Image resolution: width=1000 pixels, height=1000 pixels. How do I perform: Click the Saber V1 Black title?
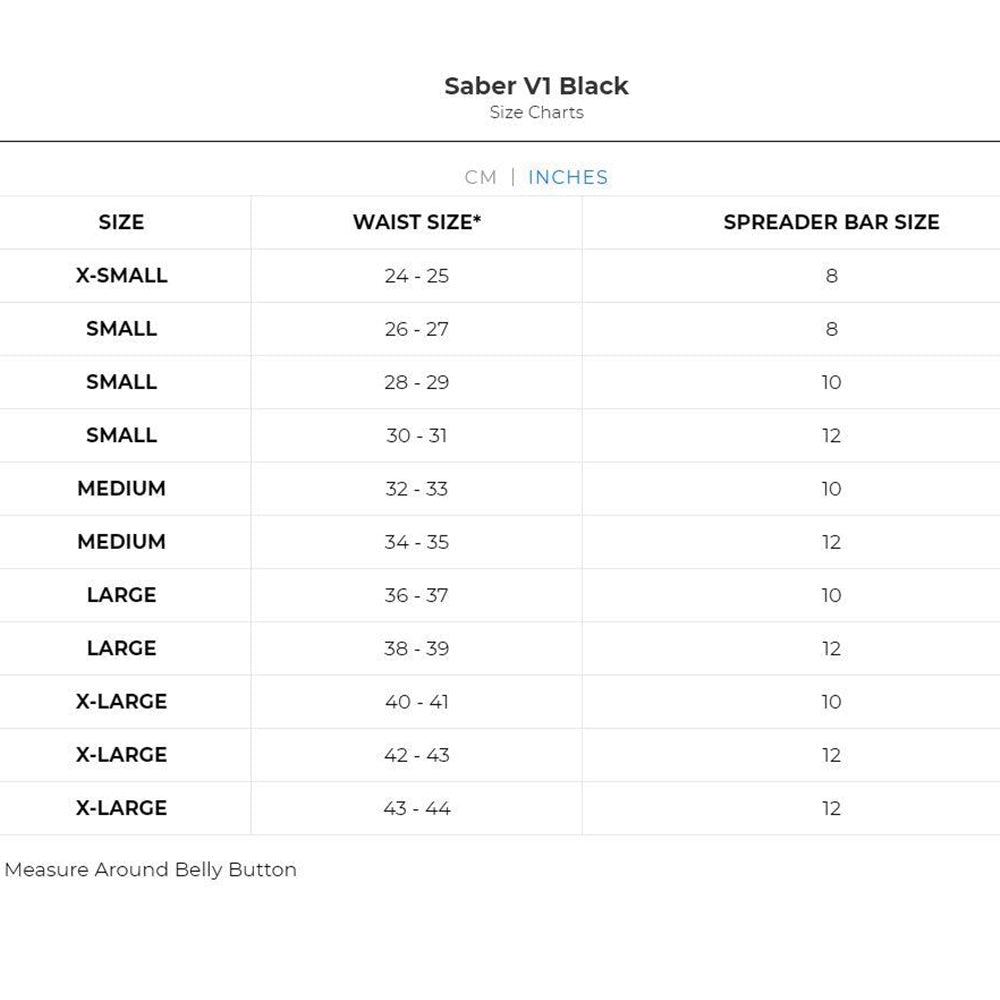tap(536, 86)
